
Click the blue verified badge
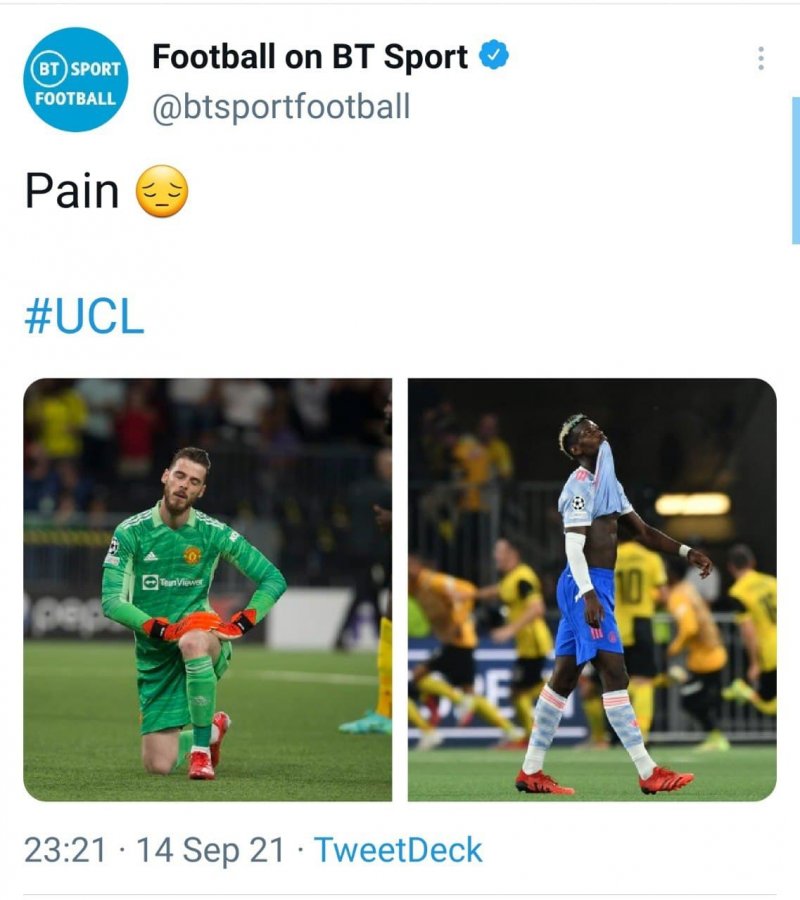(x=494, y=57)
